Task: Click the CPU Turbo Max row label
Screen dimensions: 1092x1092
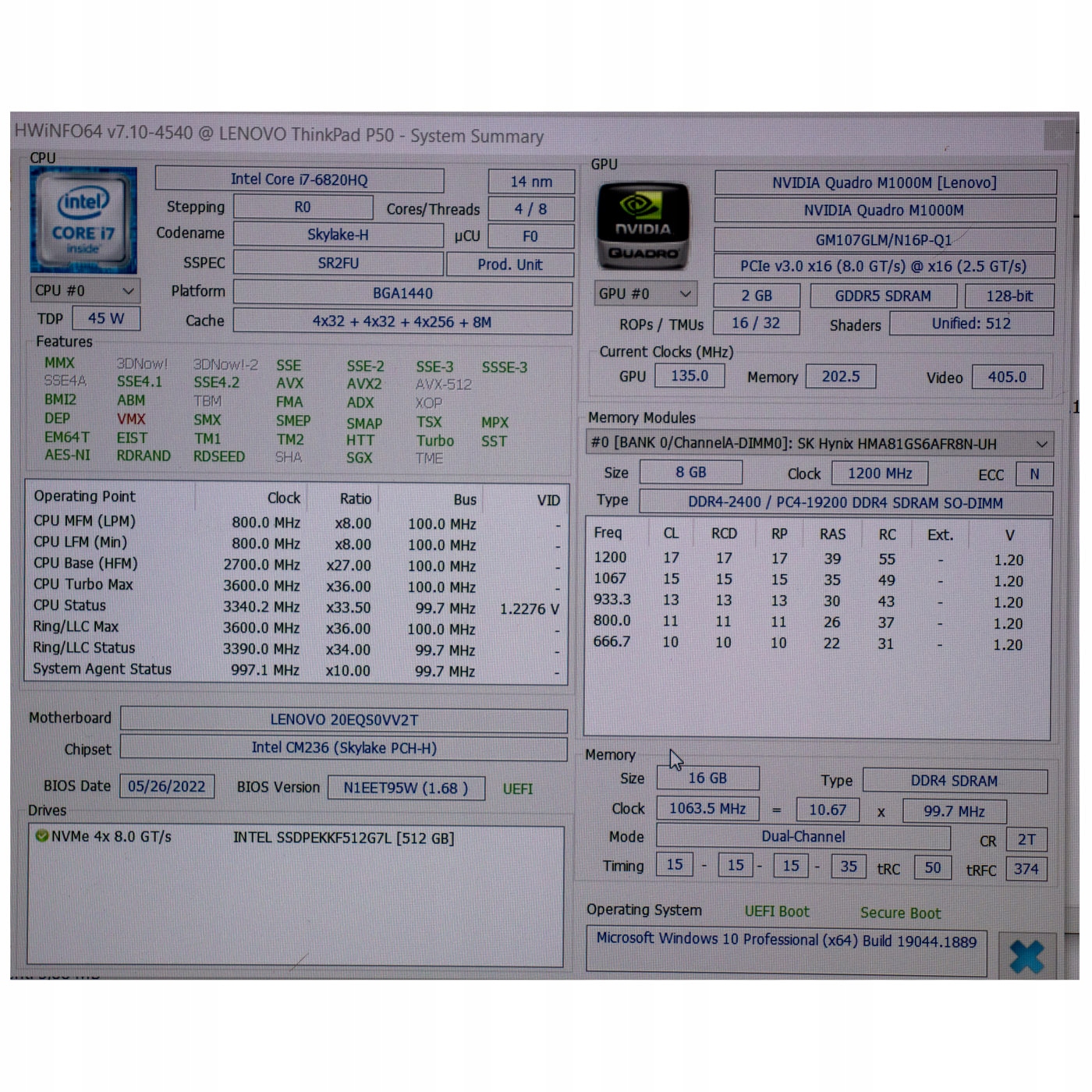Action: pyautogui.click(x=83, y=584)
